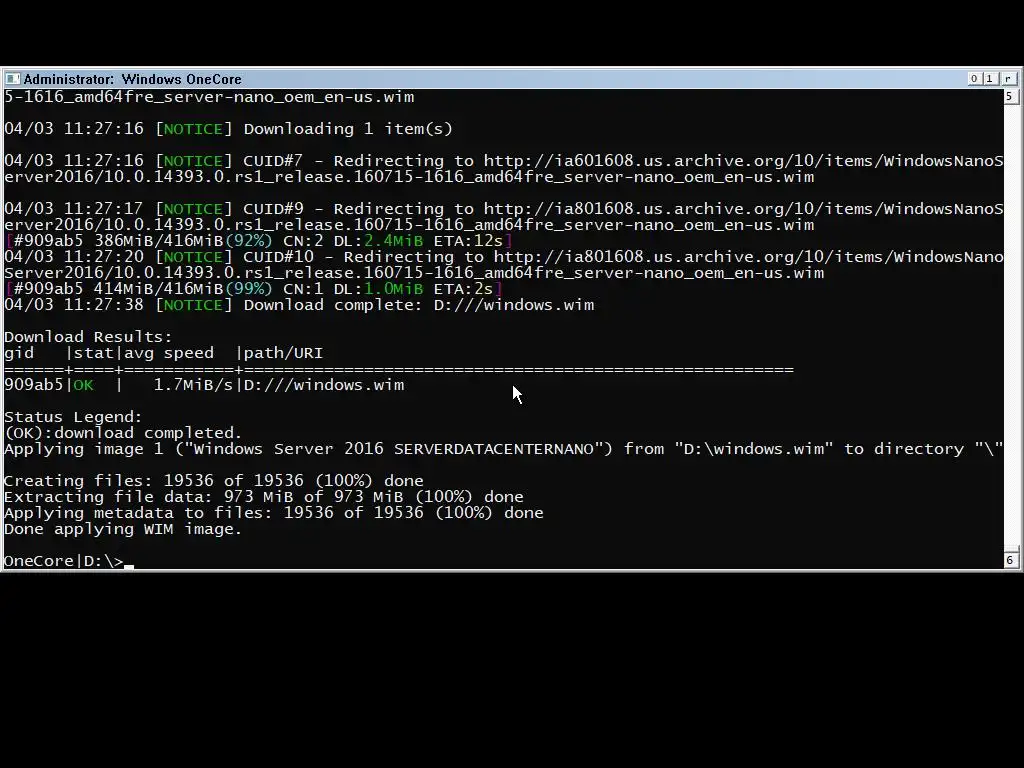Image resolution: width=1024 pixels, height=768 pixels.
Task: Close the Windows OneCore console window
Action: [1008, 78]
